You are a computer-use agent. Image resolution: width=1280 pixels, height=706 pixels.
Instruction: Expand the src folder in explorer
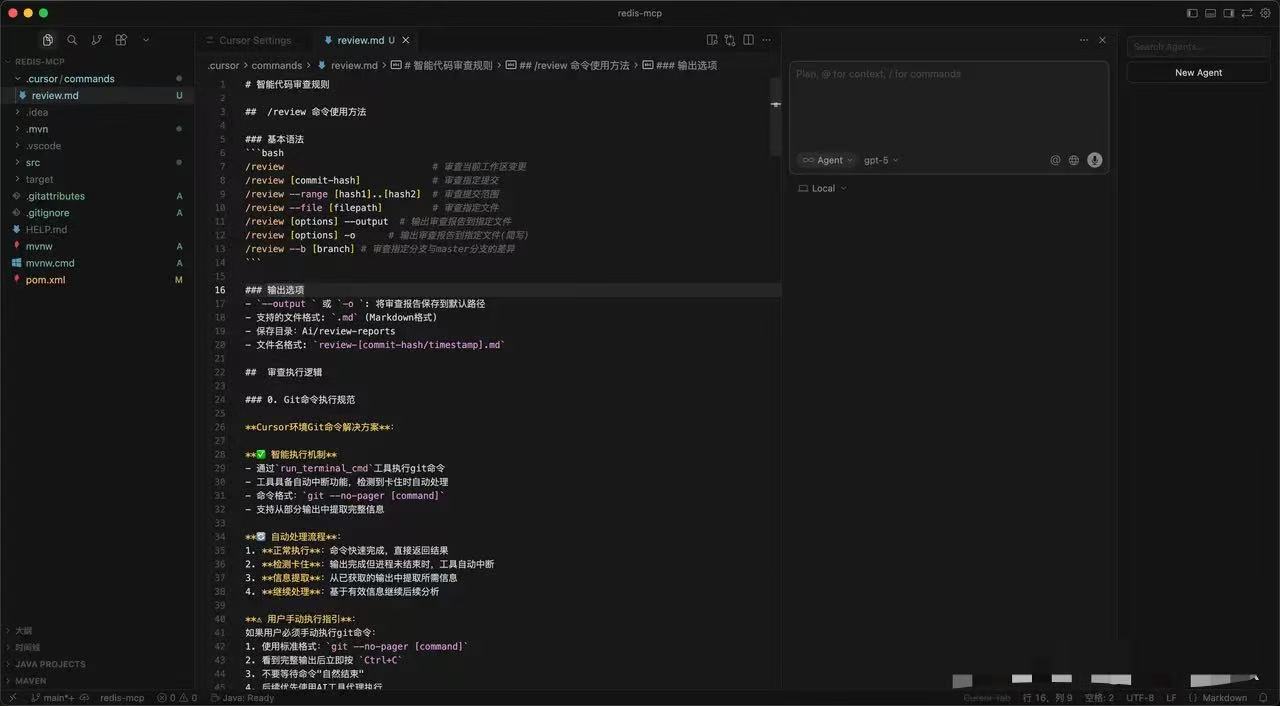[33, 162]
